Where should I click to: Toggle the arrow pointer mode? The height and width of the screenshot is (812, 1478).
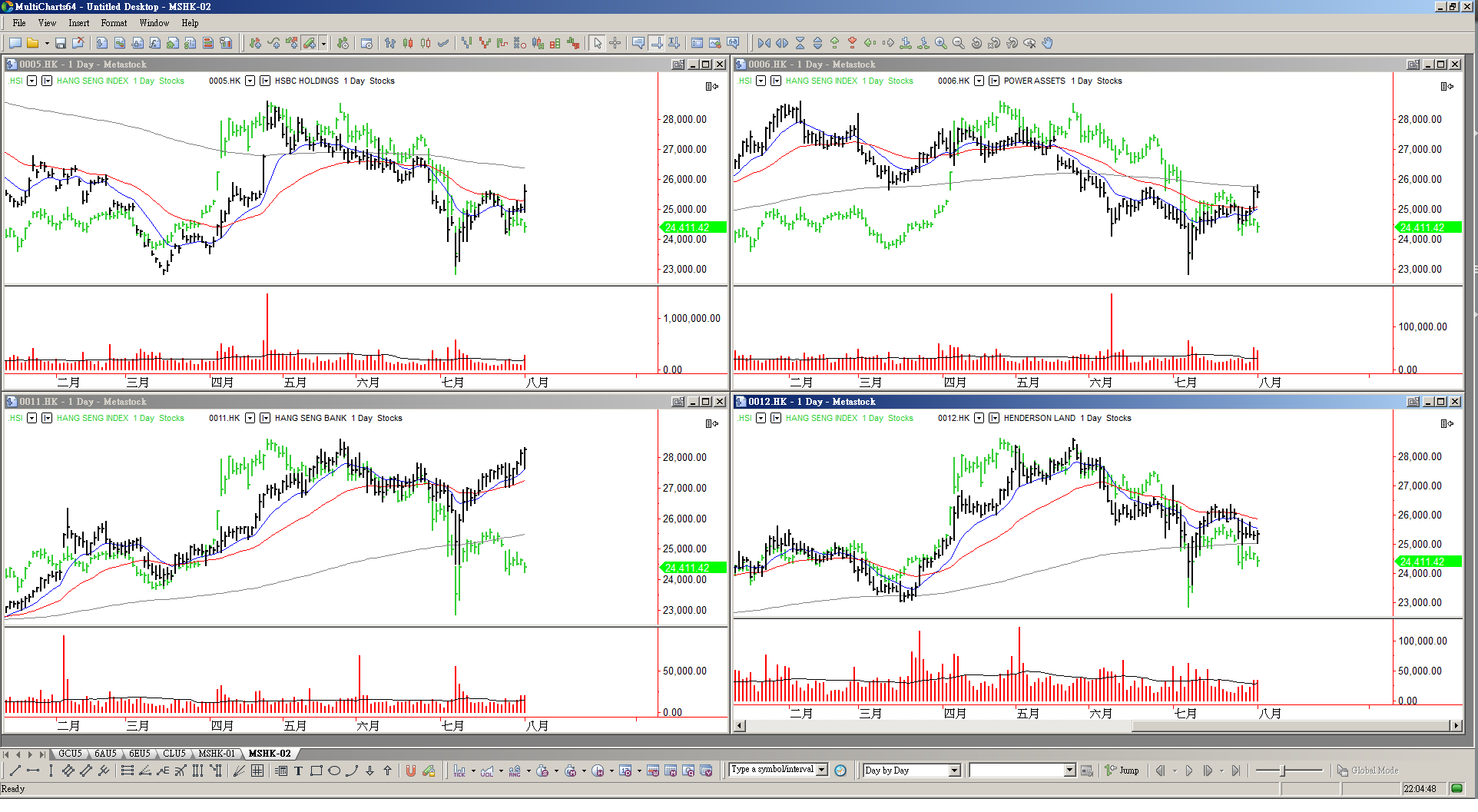598,43
